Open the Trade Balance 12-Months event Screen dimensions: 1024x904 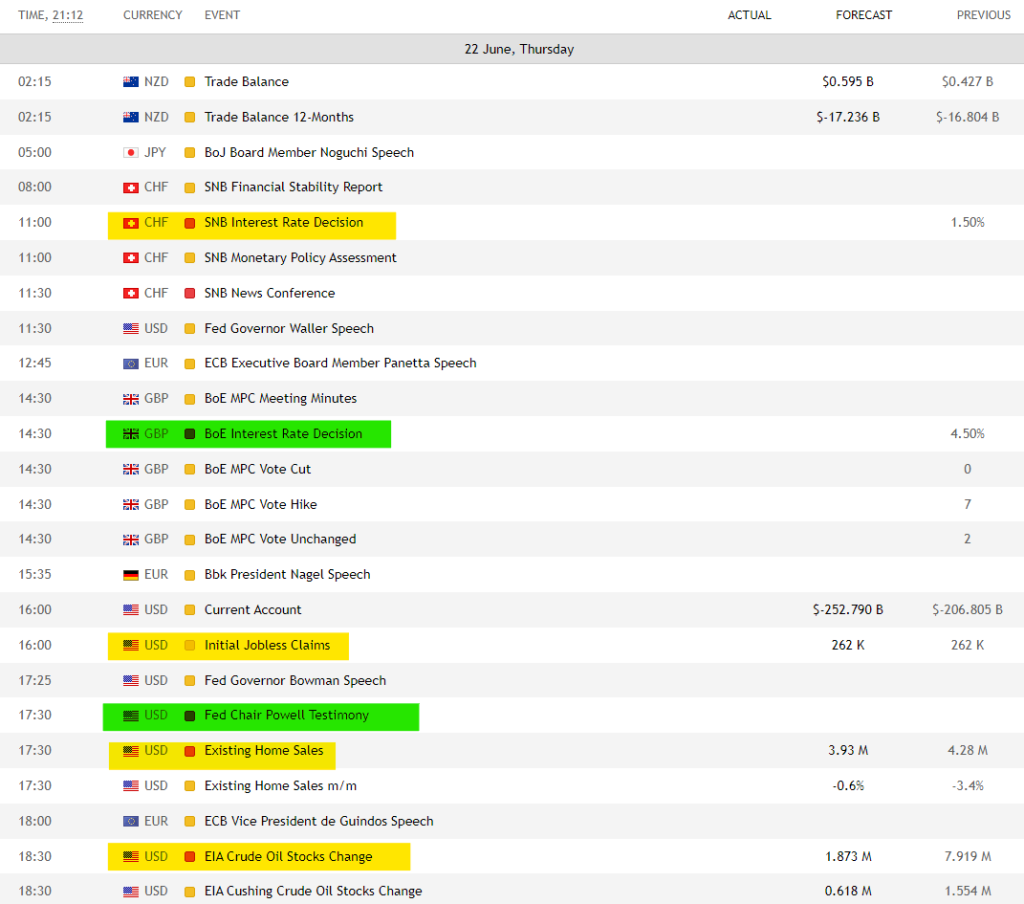[x=279, y=117]
